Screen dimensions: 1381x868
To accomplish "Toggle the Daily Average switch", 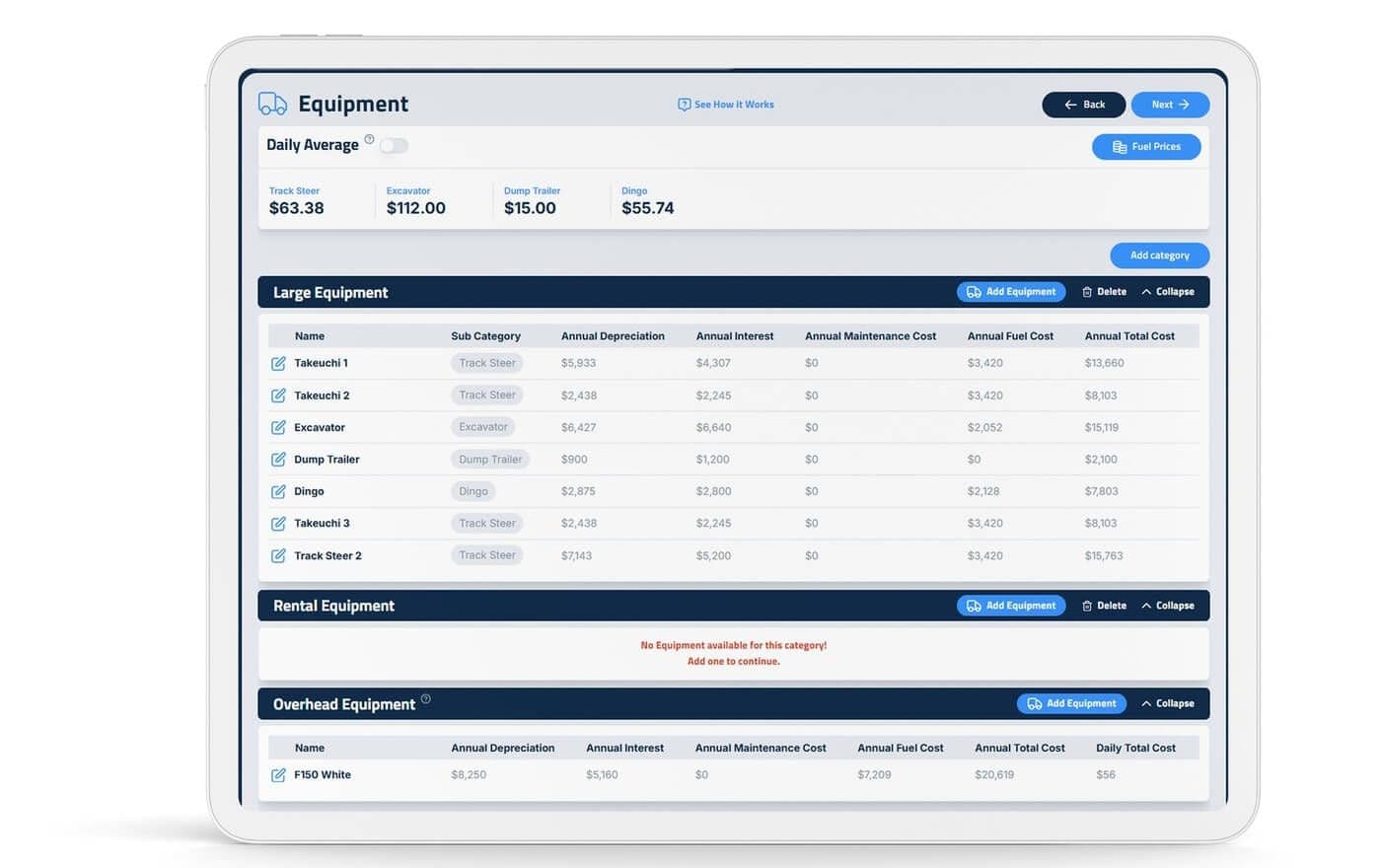I will point(394,146).
